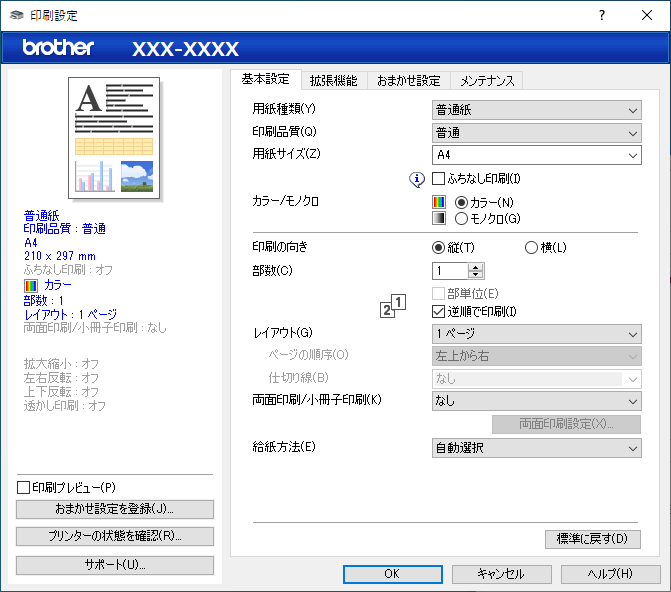Viewport: 671px width, 592px height.
Task: Click summary text 左右反転 : オフ
Action: coord(61,378)
